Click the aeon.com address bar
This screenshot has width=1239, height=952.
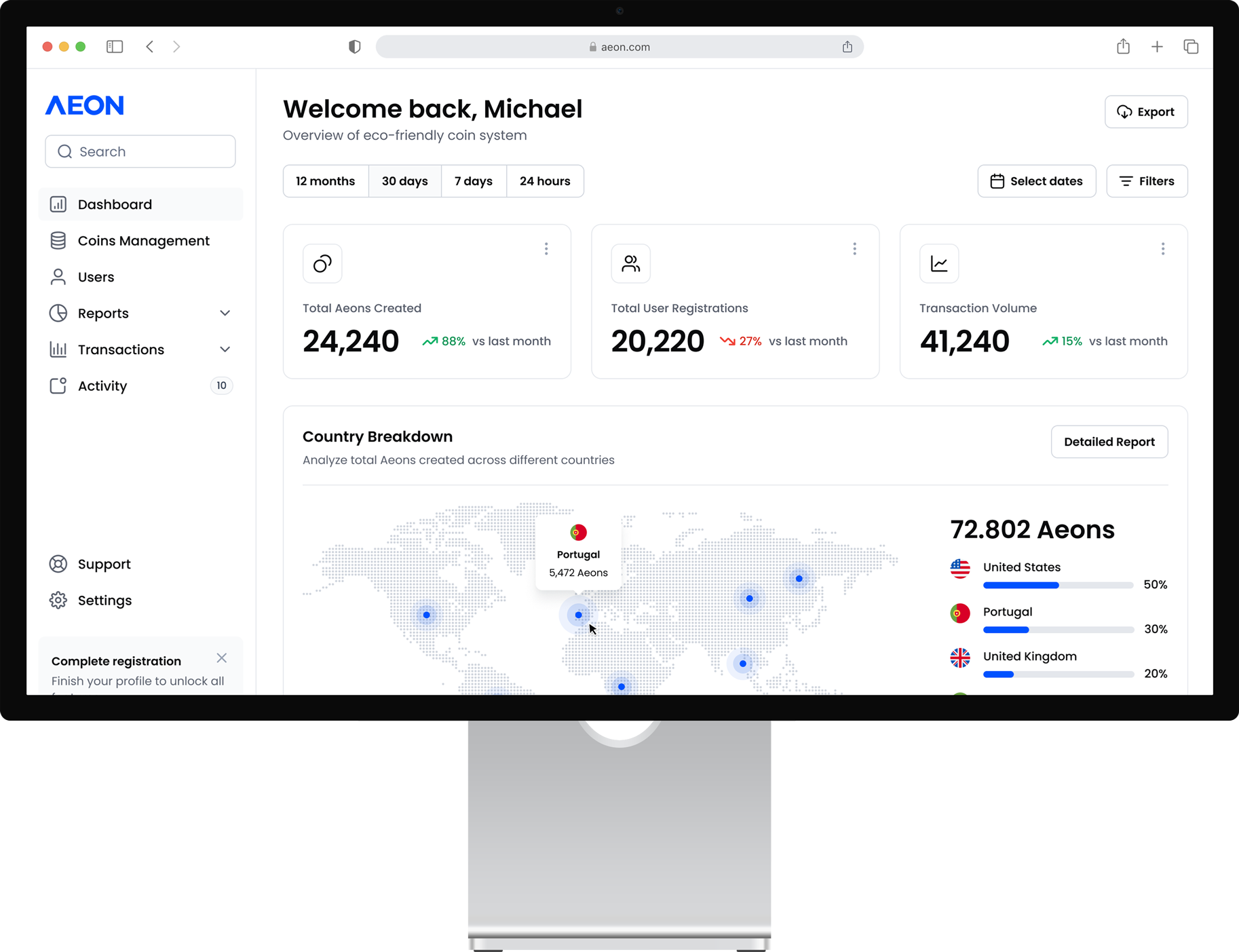(619, 47)
